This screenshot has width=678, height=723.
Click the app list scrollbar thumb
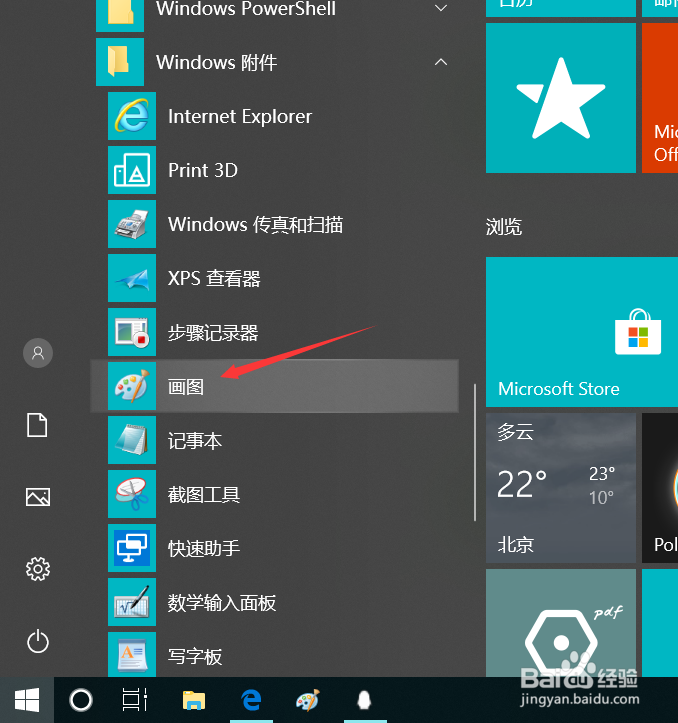click(475, 452)
